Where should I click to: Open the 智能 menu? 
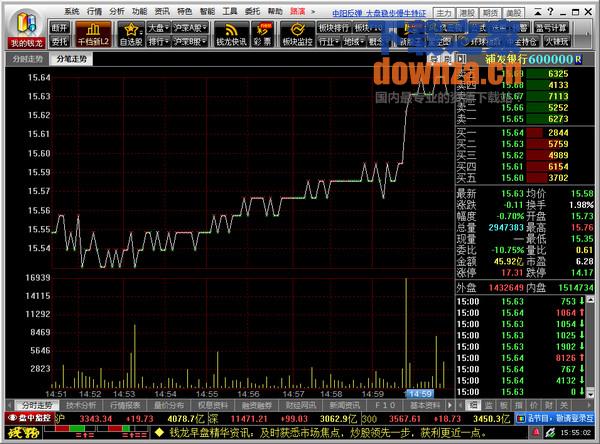click(x=207, y=9)
